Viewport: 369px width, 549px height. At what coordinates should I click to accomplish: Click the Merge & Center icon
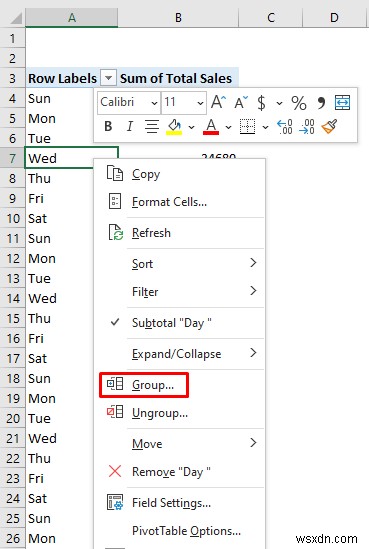342,103
